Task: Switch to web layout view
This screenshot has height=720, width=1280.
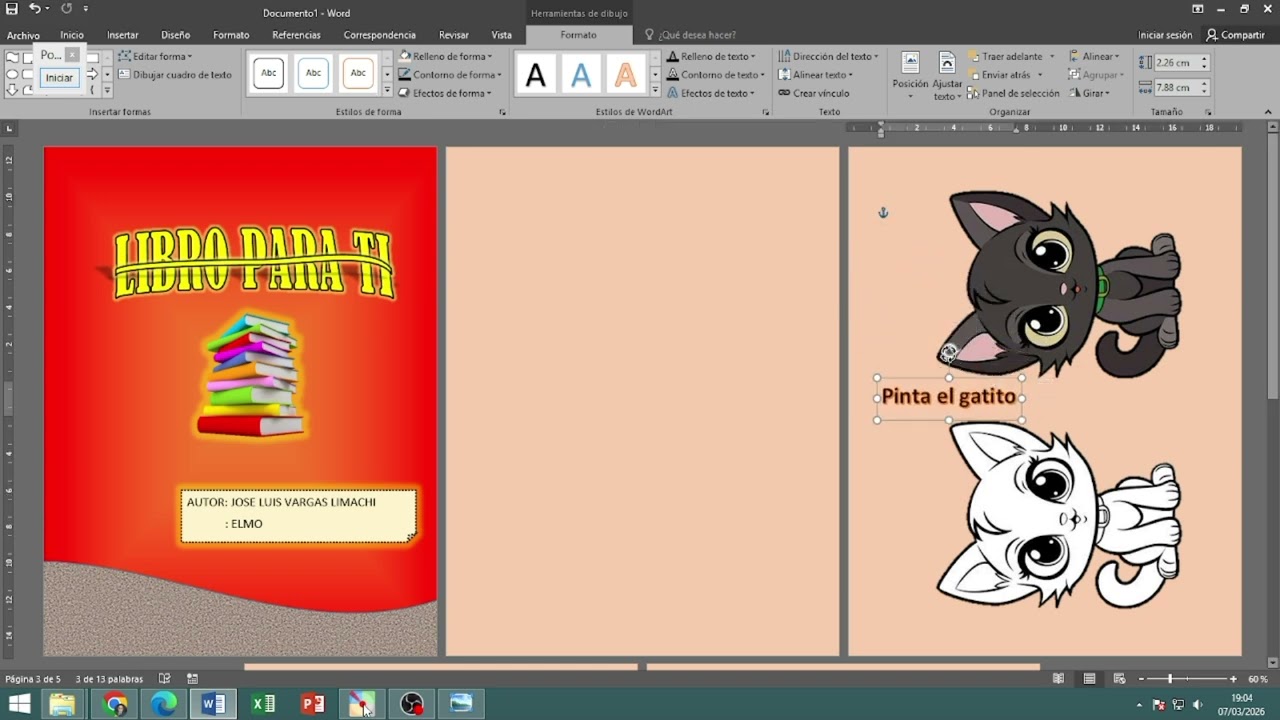Action: 1119,679
